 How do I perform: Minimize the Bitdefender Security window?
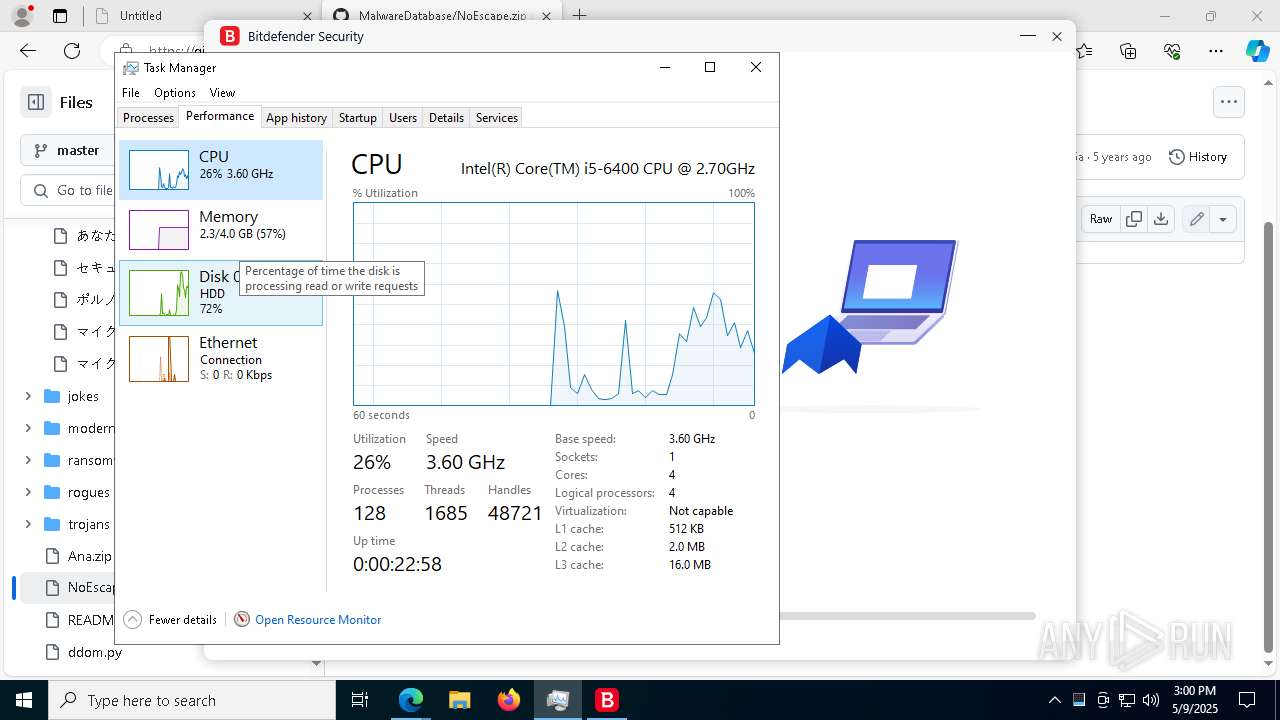[x=1027, y=36]
